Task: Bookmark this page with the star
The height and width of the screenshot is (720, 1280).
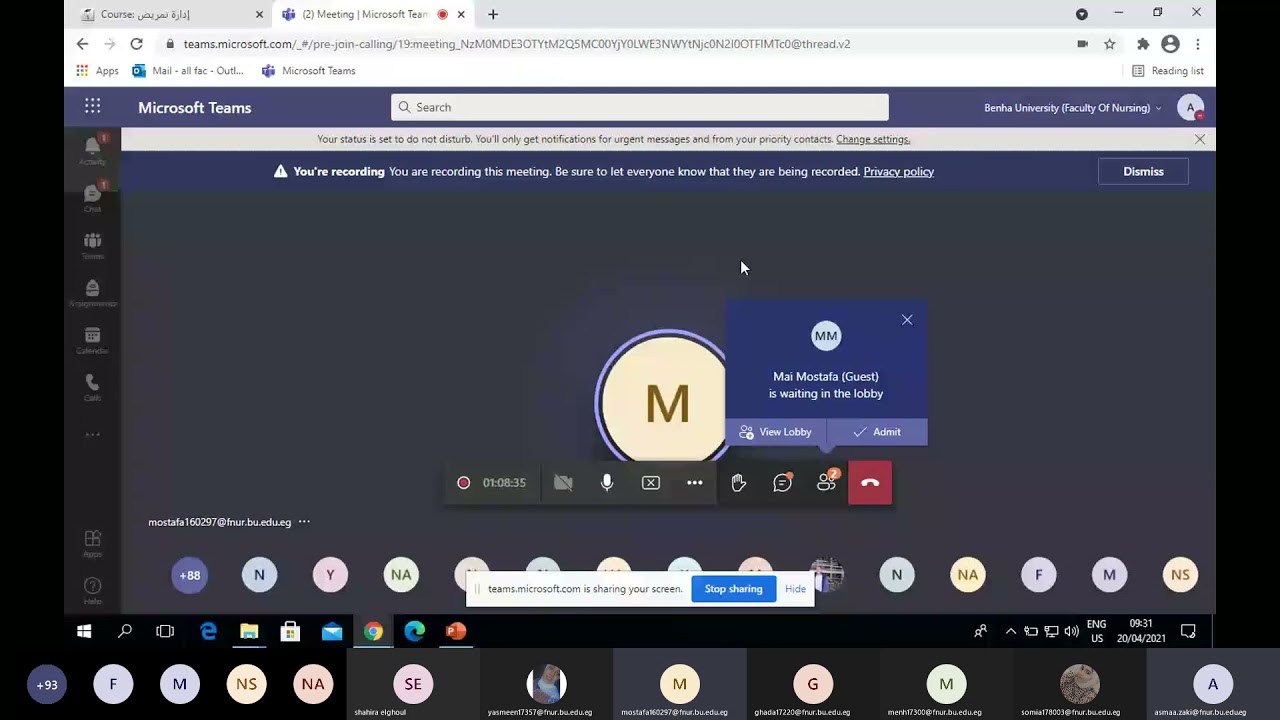Action: pos(1110,44)
